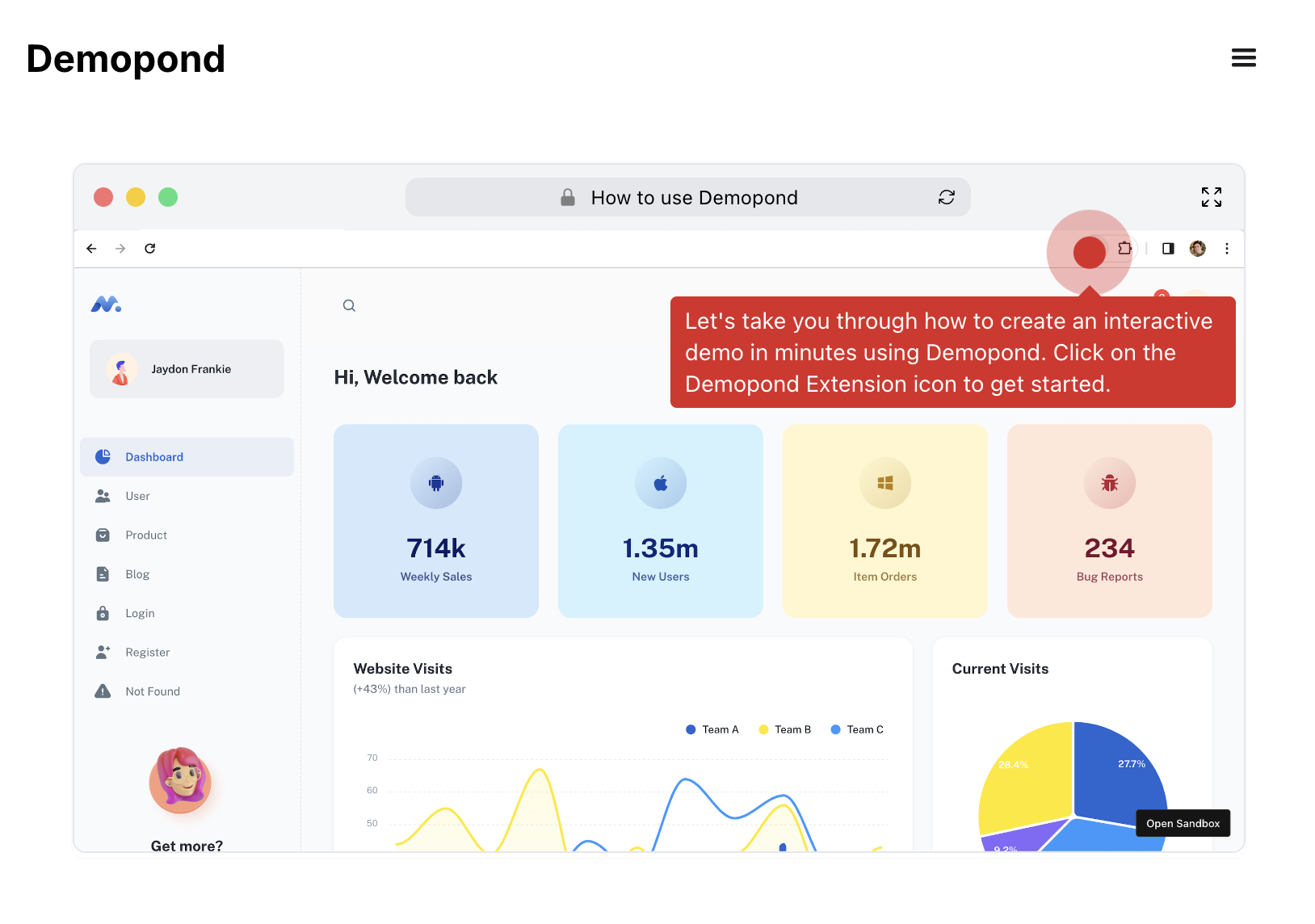
Task: Click the bug icon on Bug Reports card
Action: pyautogui.click(x=1110, y=483)
